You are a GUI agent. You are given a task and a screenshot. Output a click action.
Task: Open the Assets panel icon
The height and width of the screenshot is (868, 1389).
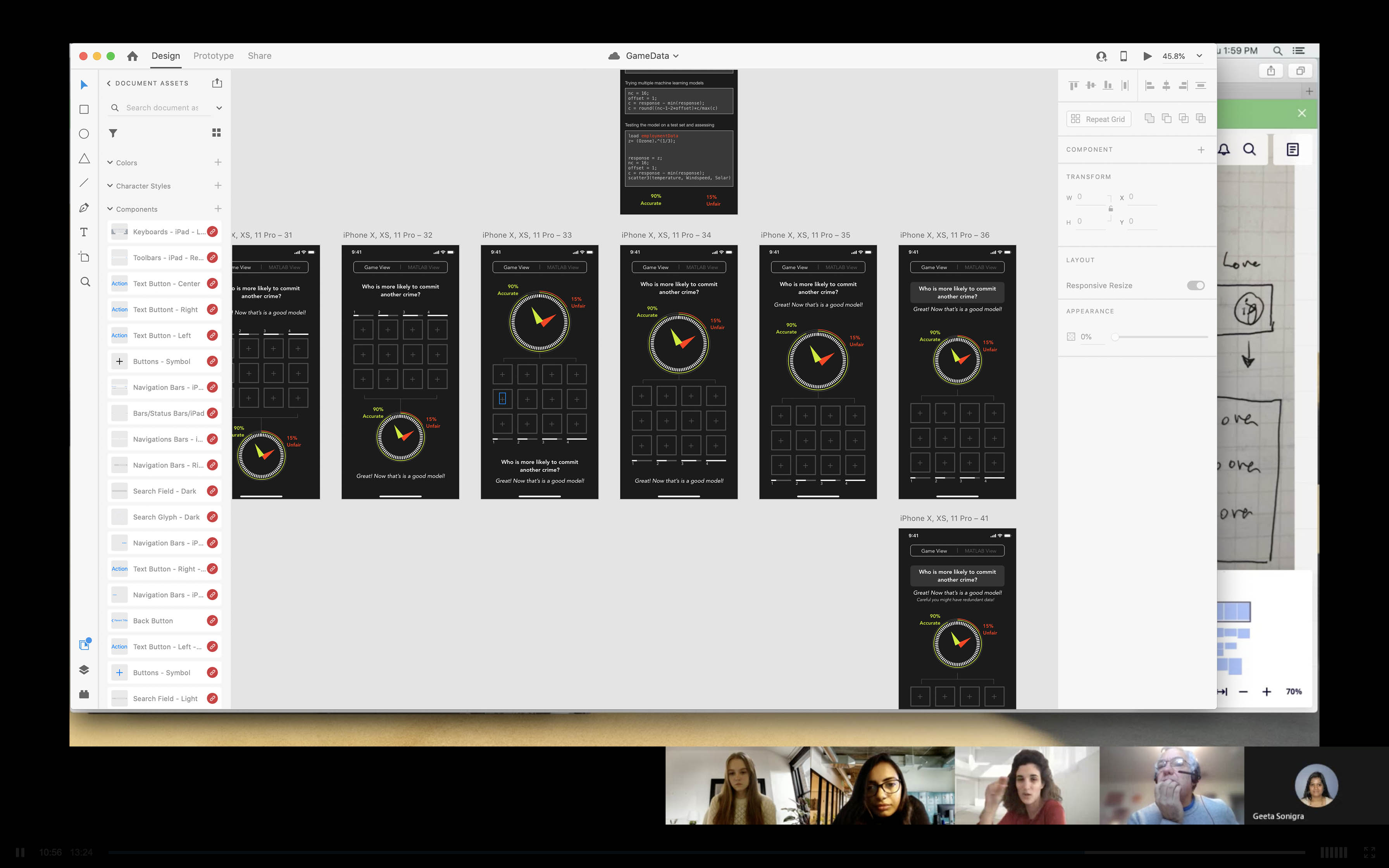[84, 644]
